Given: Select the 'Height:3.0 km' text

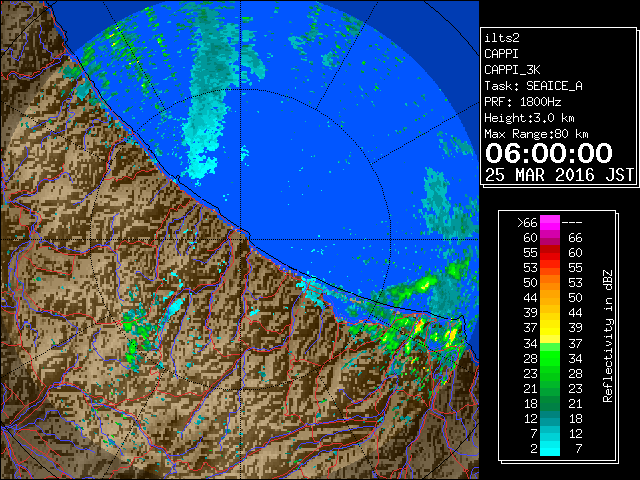Looking at the screenshot, I should 529,118.
